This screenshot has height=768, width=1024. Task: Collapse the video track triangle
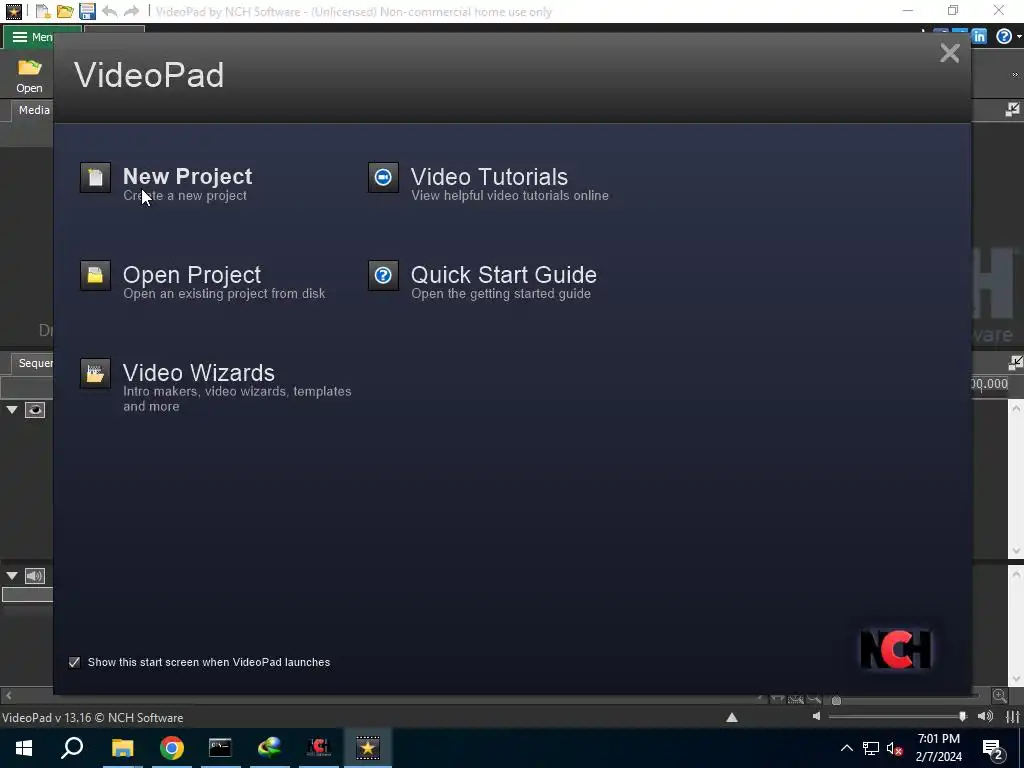[12, 410]
